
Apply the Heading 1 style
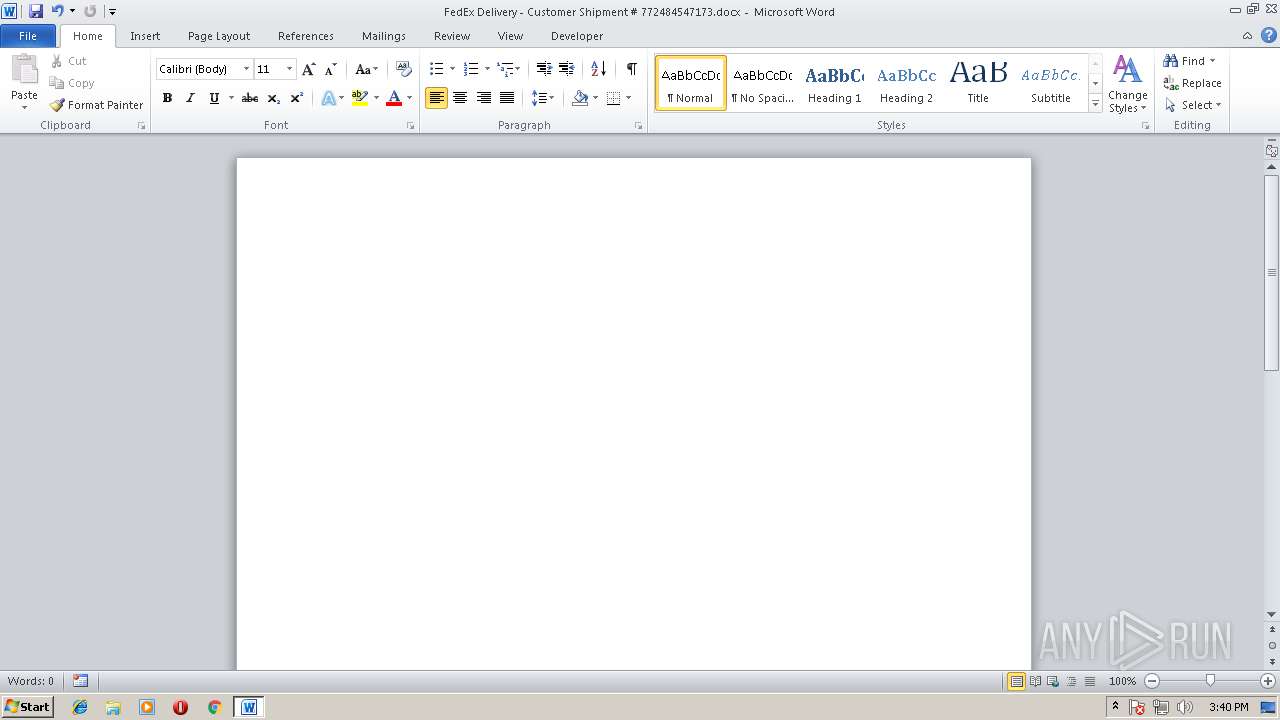[834, 83]
